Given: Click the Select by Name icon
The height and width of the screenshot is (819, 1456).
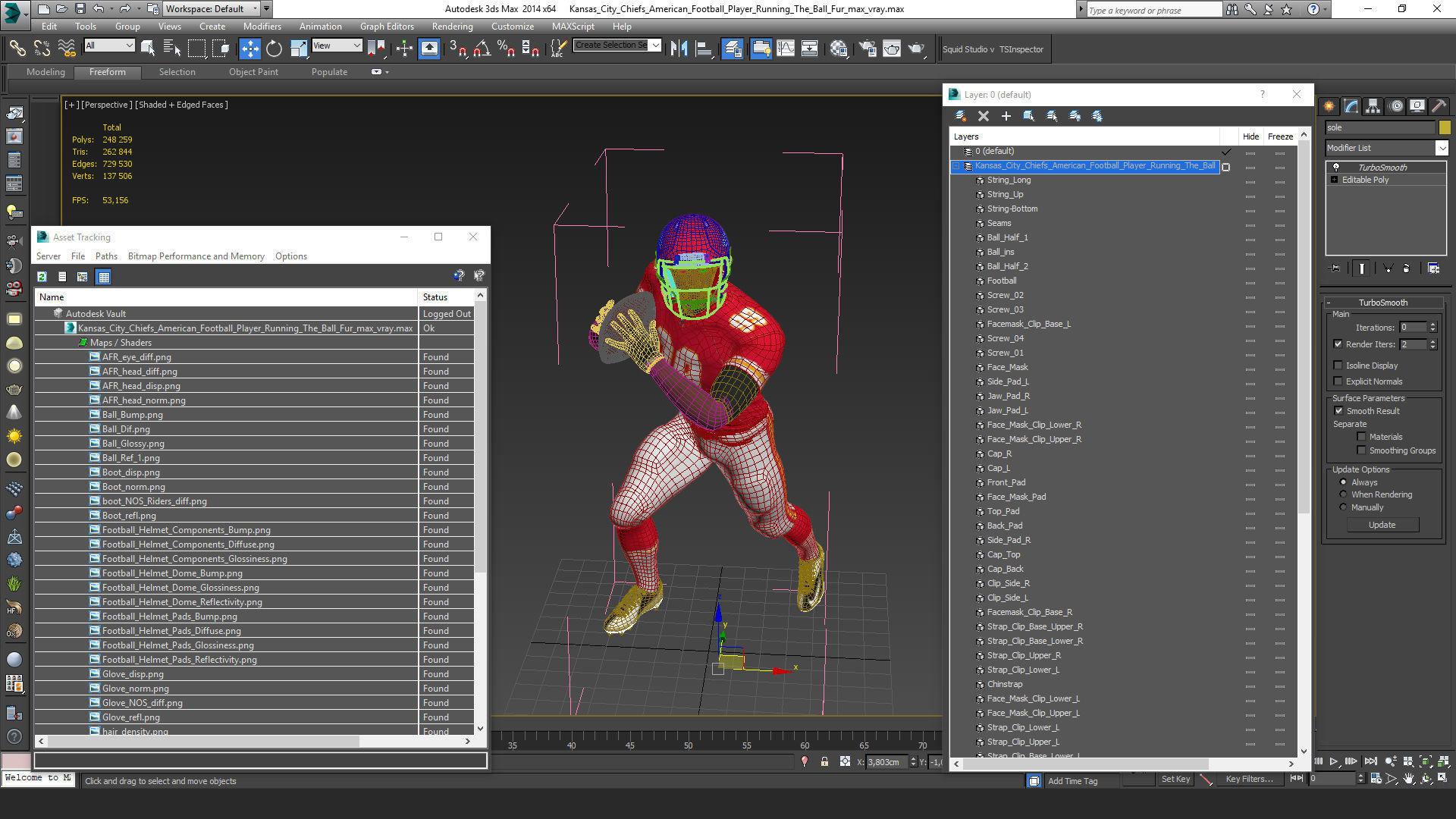Looking at the screenshot, I should pyautogui.click(x=172, y=49).
